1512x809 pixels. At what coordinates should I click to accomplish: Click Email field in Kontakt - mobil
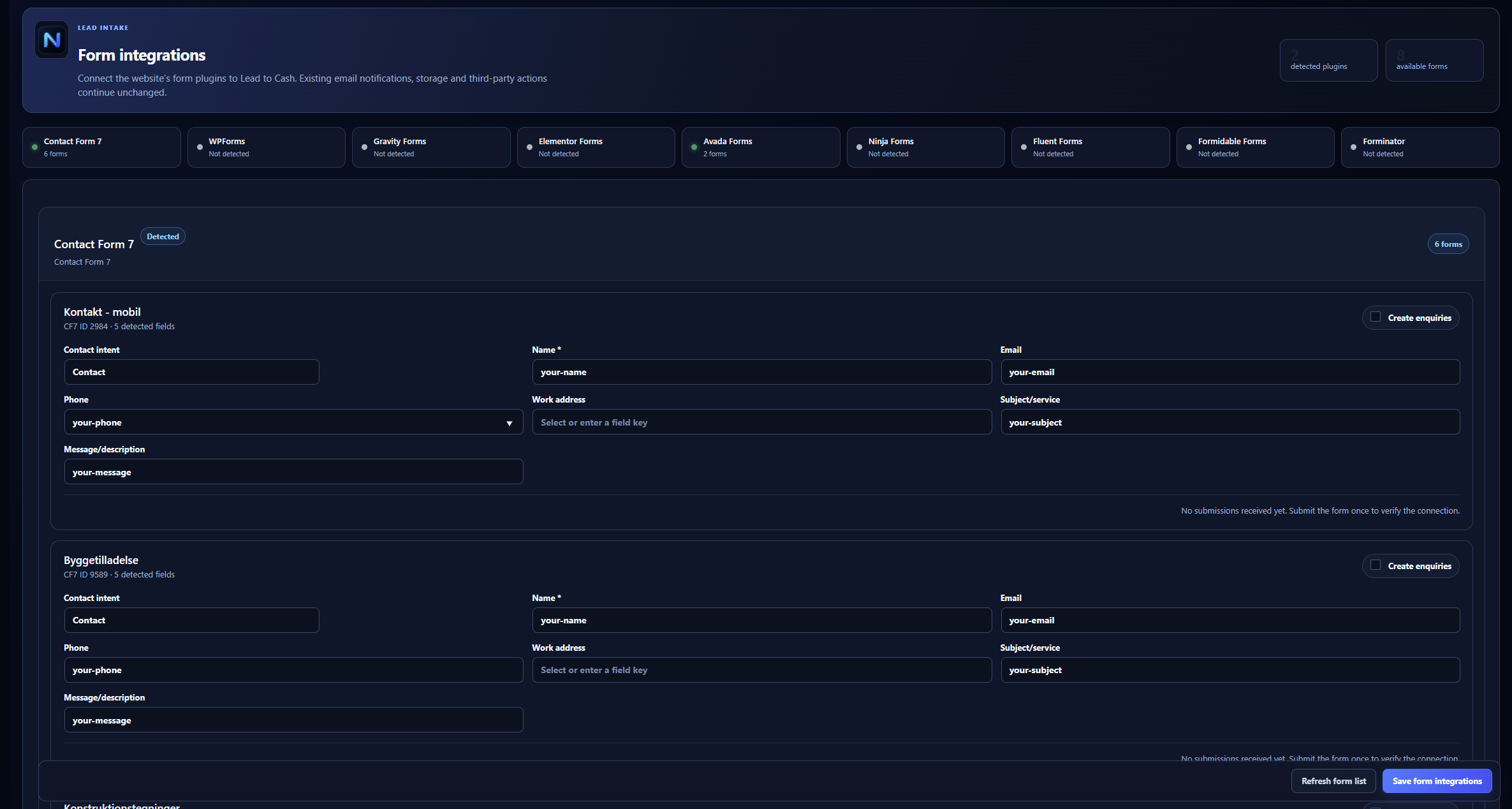pos(1230,372)
